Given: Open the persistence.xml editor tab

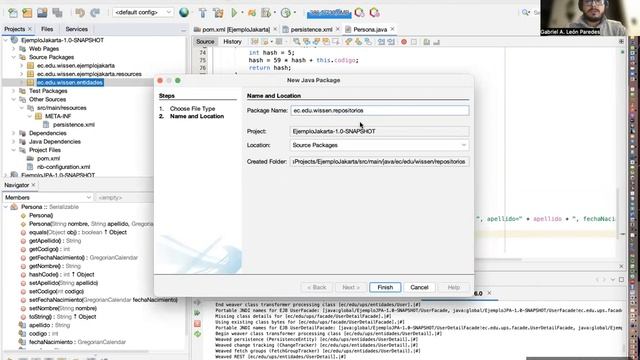Looking at the screenshot, I should click(x=311, y=29).
